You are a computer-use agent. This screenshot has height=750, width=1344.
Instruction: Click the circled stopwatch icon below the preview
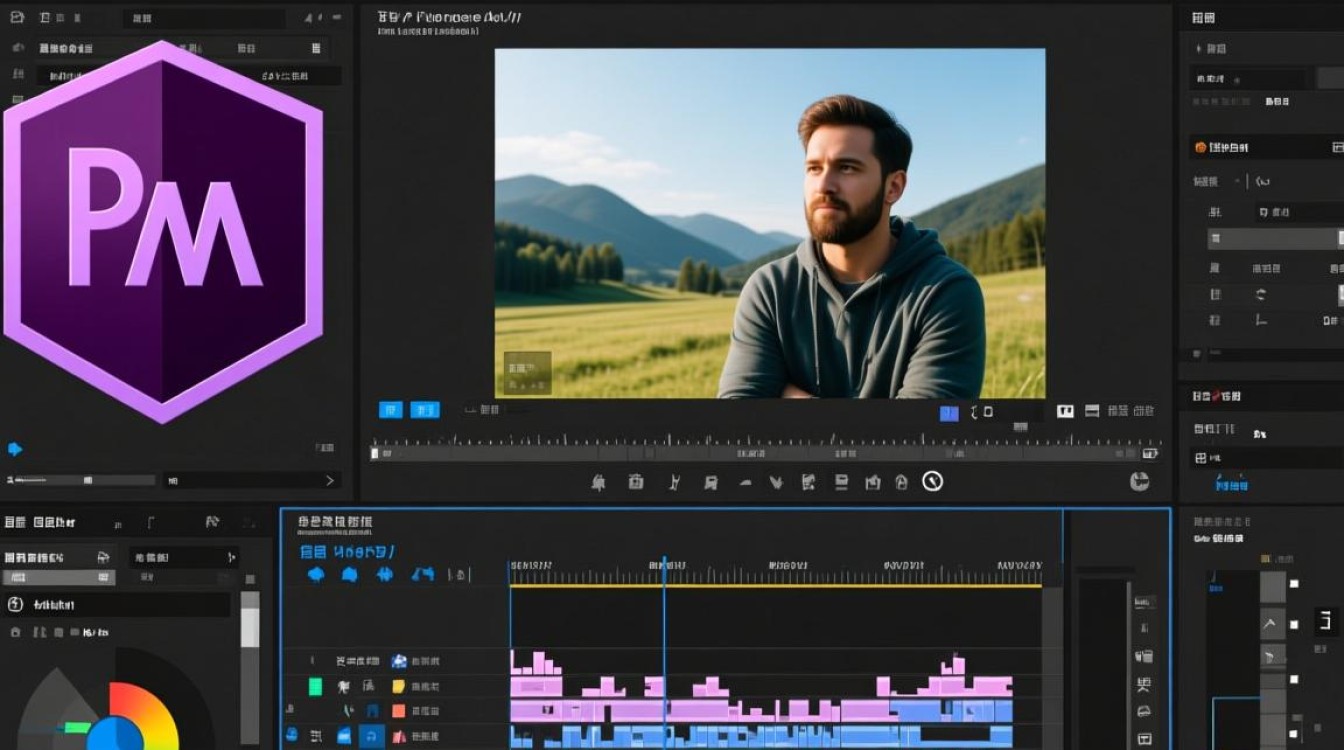(932, 481)
